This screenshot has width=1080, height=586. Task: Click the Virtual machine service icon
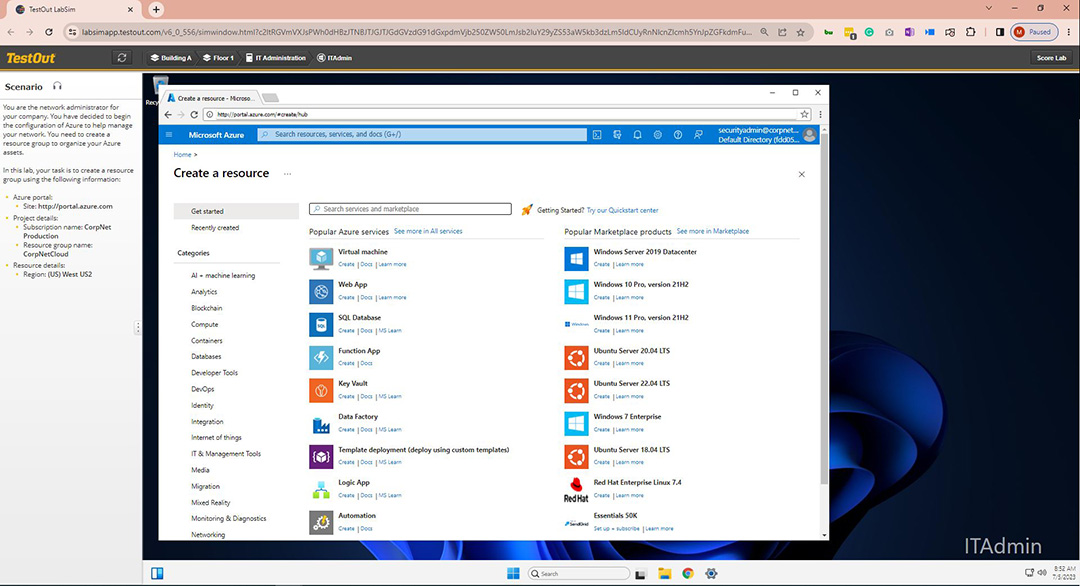tap(321, 258)
